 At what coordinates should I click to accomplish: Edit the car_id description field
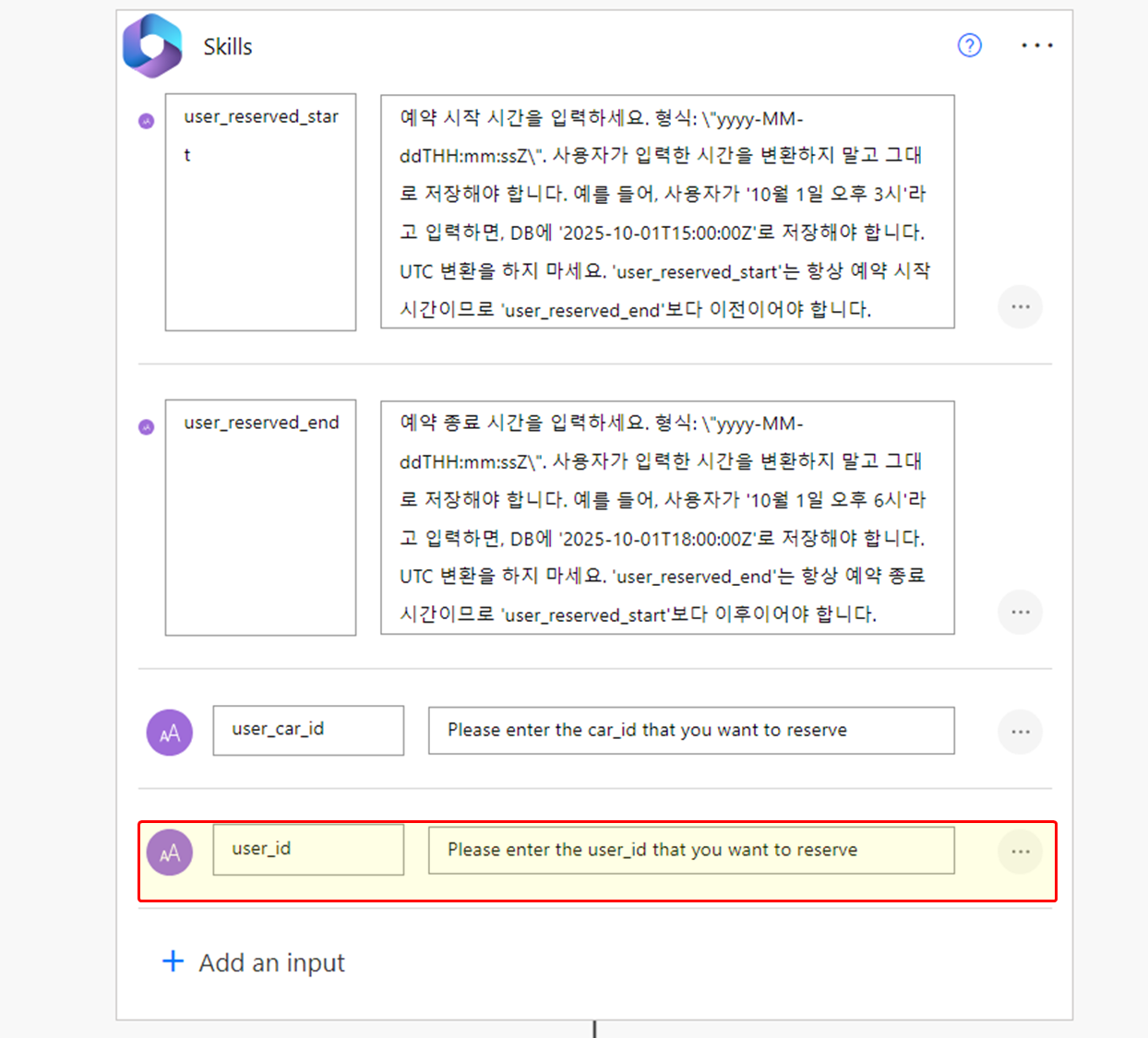tap(691, 731)
